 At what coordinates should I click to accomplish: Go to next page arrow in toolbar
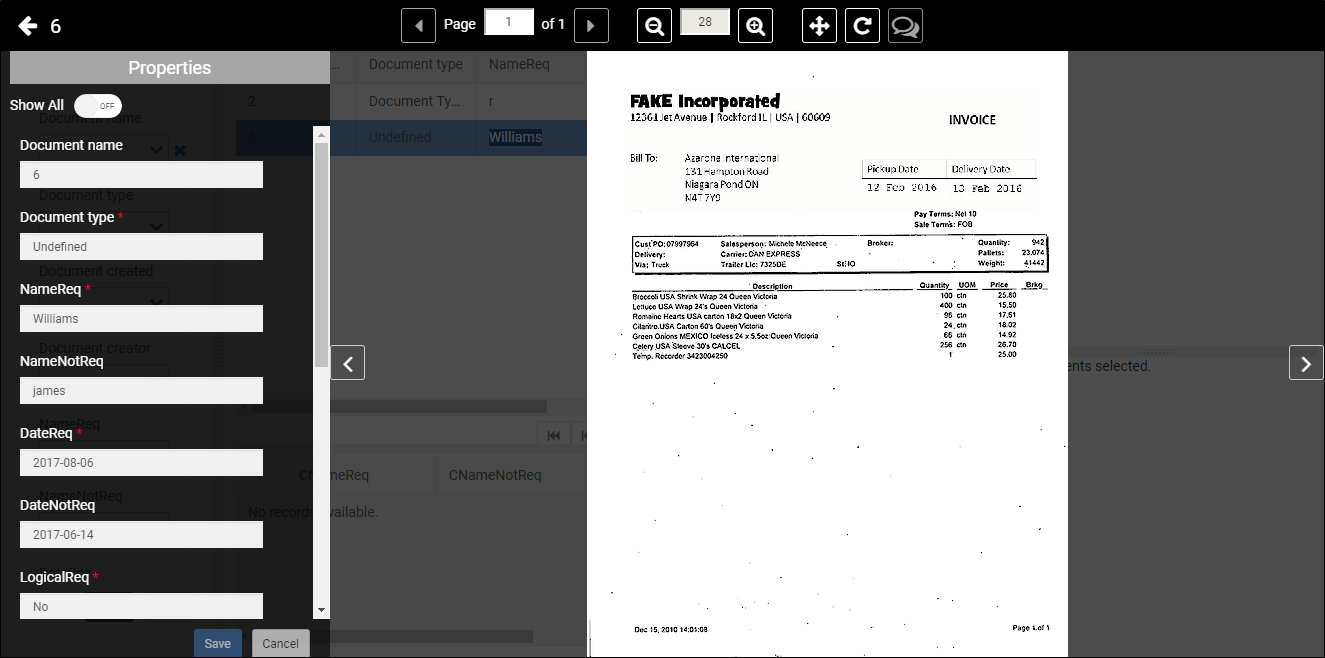click(x=591, y=25)
